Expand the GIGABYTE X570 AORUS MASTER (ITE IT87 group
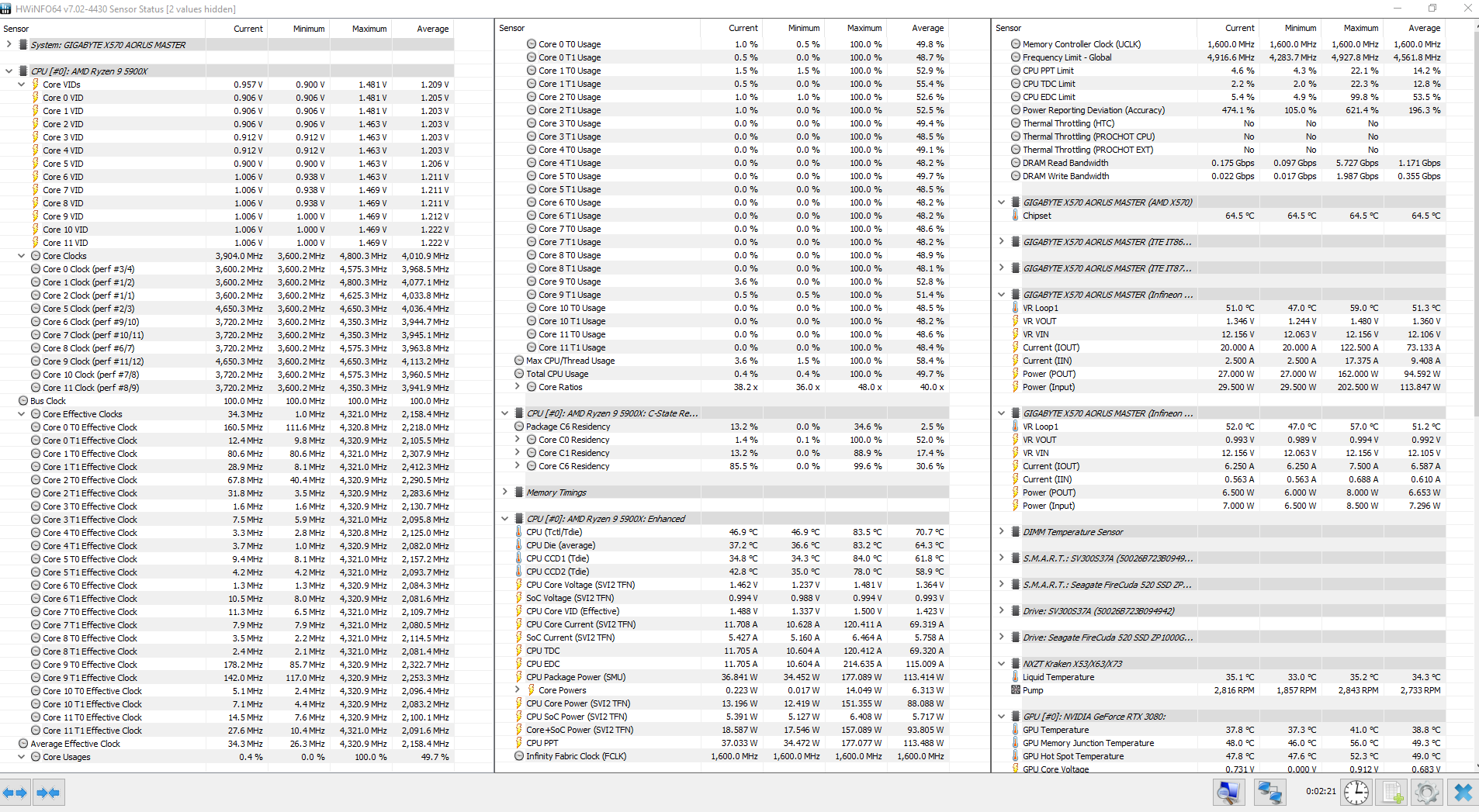1479x812 pixels. 1001,268
